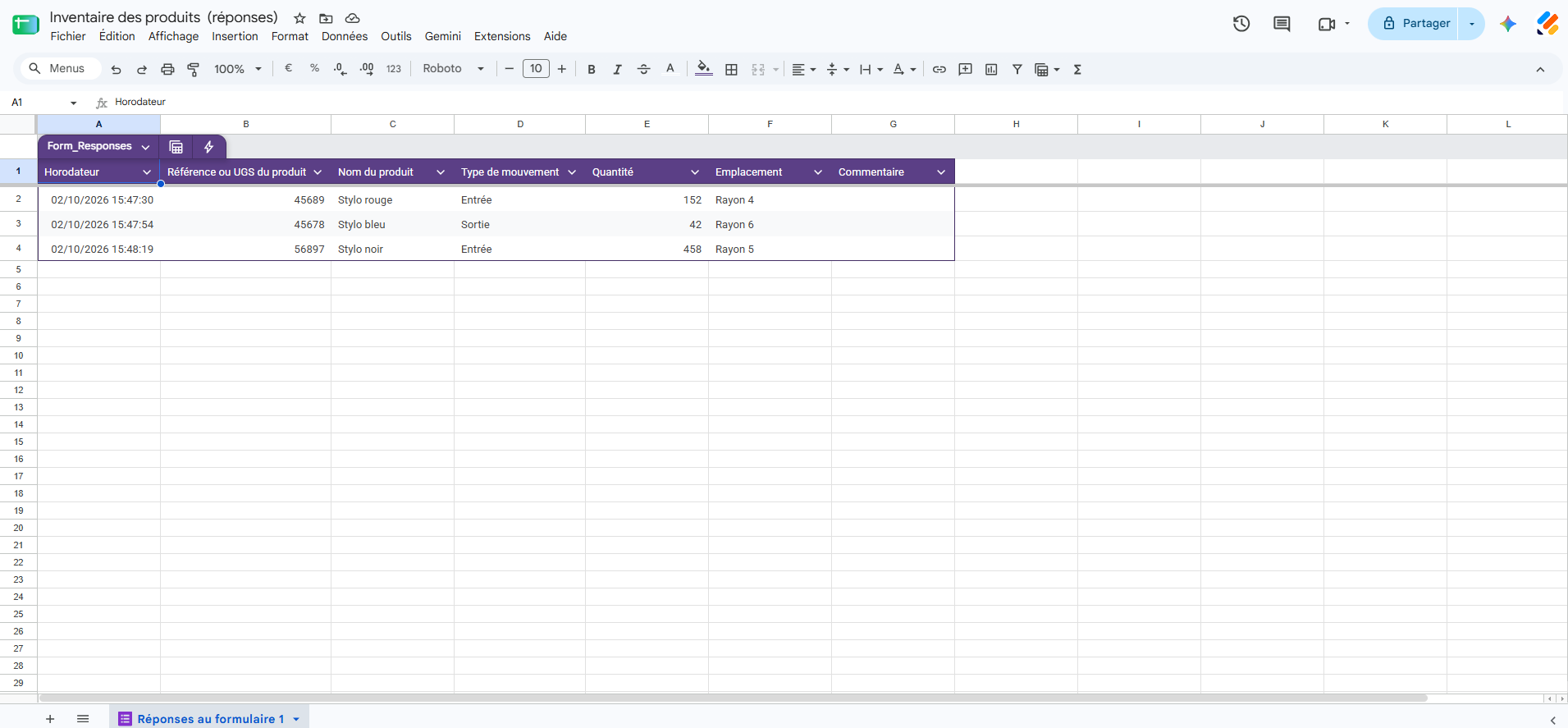Image resolution: width=1568 pixels, height=728 pixels.
Task: Toggle italic formatting
Action: (x=617, y=70)
